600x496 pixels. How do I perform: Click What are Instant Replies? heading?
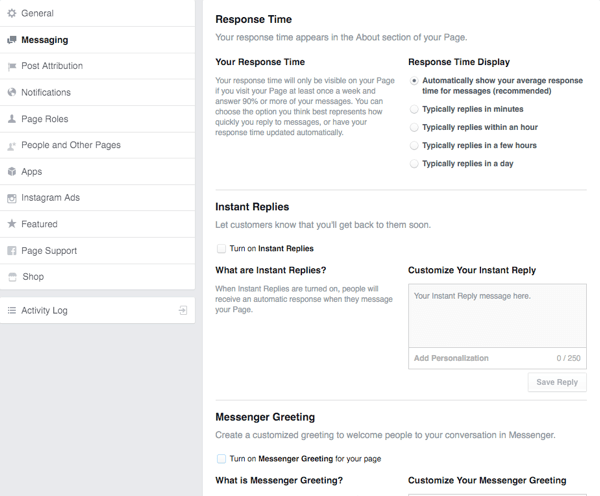tap(271, 270)
